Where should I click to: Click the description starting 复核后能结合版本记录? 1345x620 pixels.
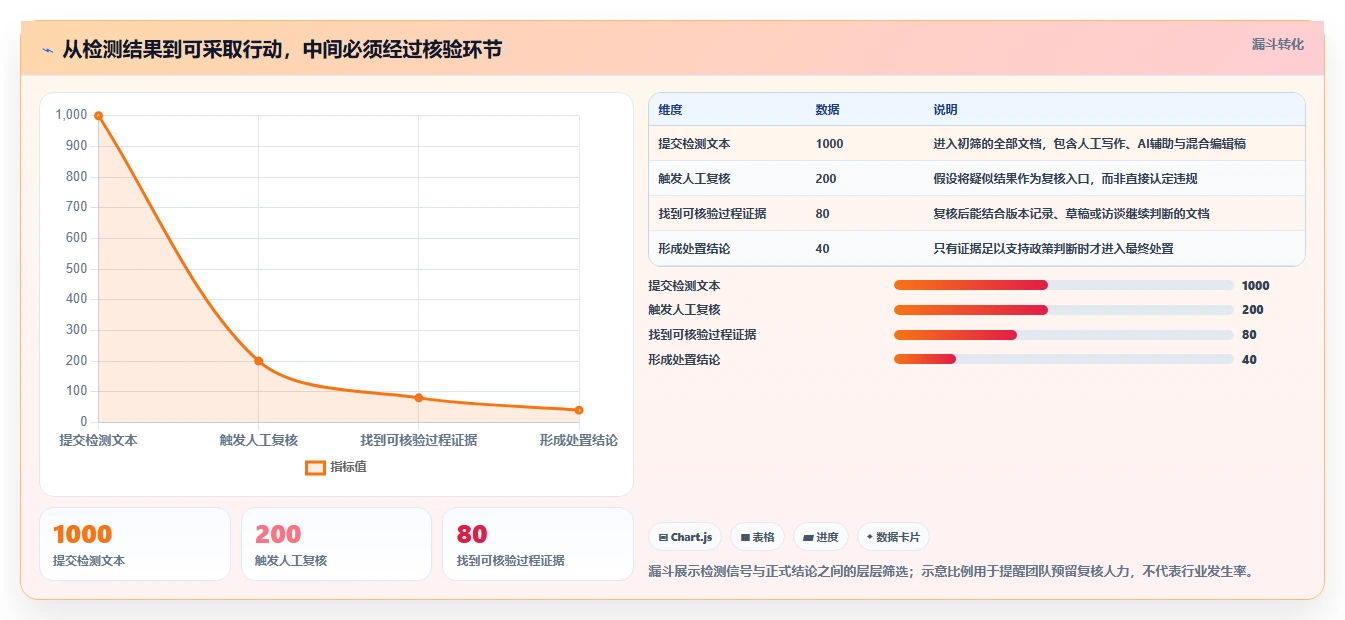1071,214
